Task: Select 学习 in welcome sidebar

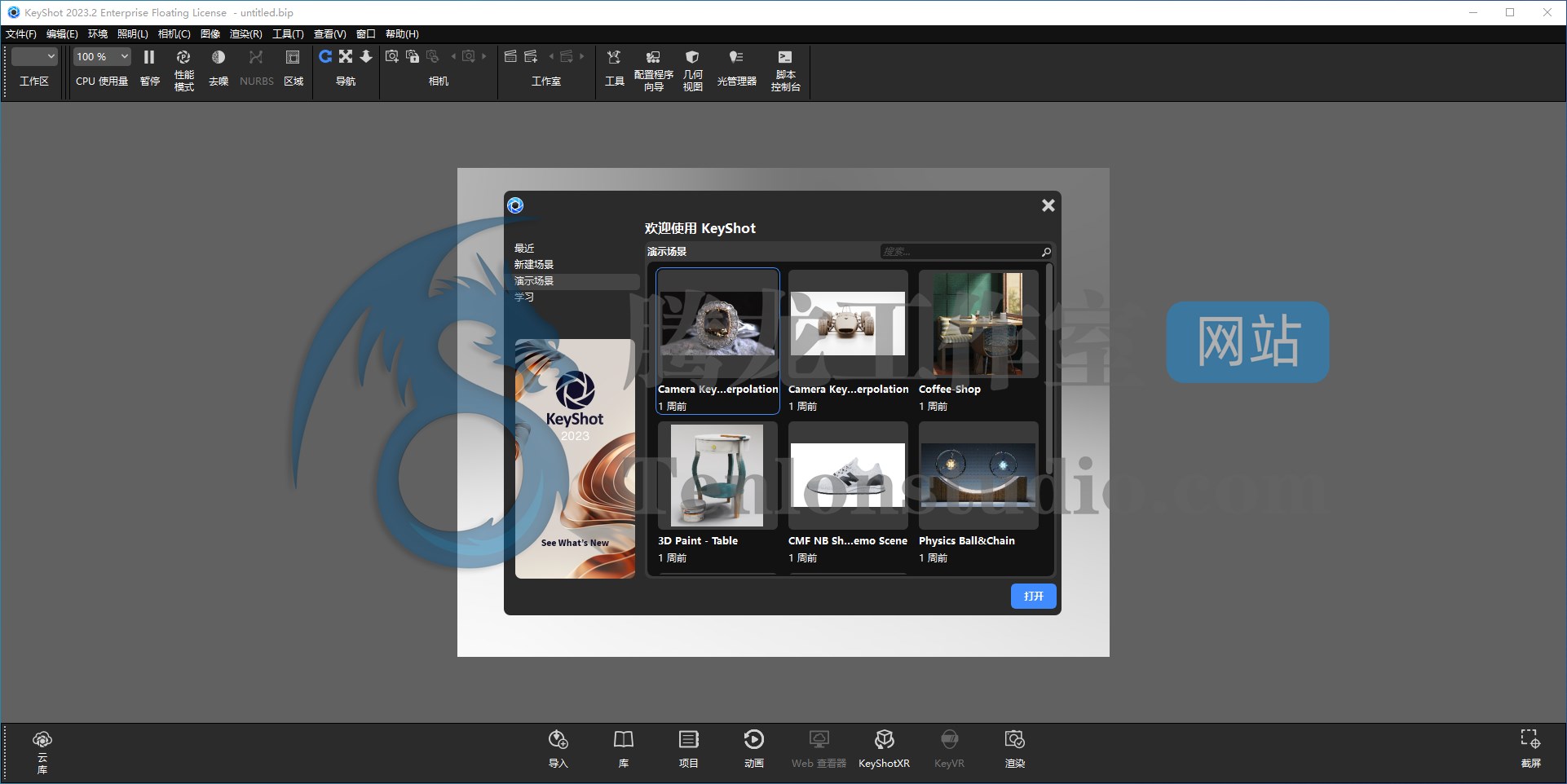Action: point(524,297)
